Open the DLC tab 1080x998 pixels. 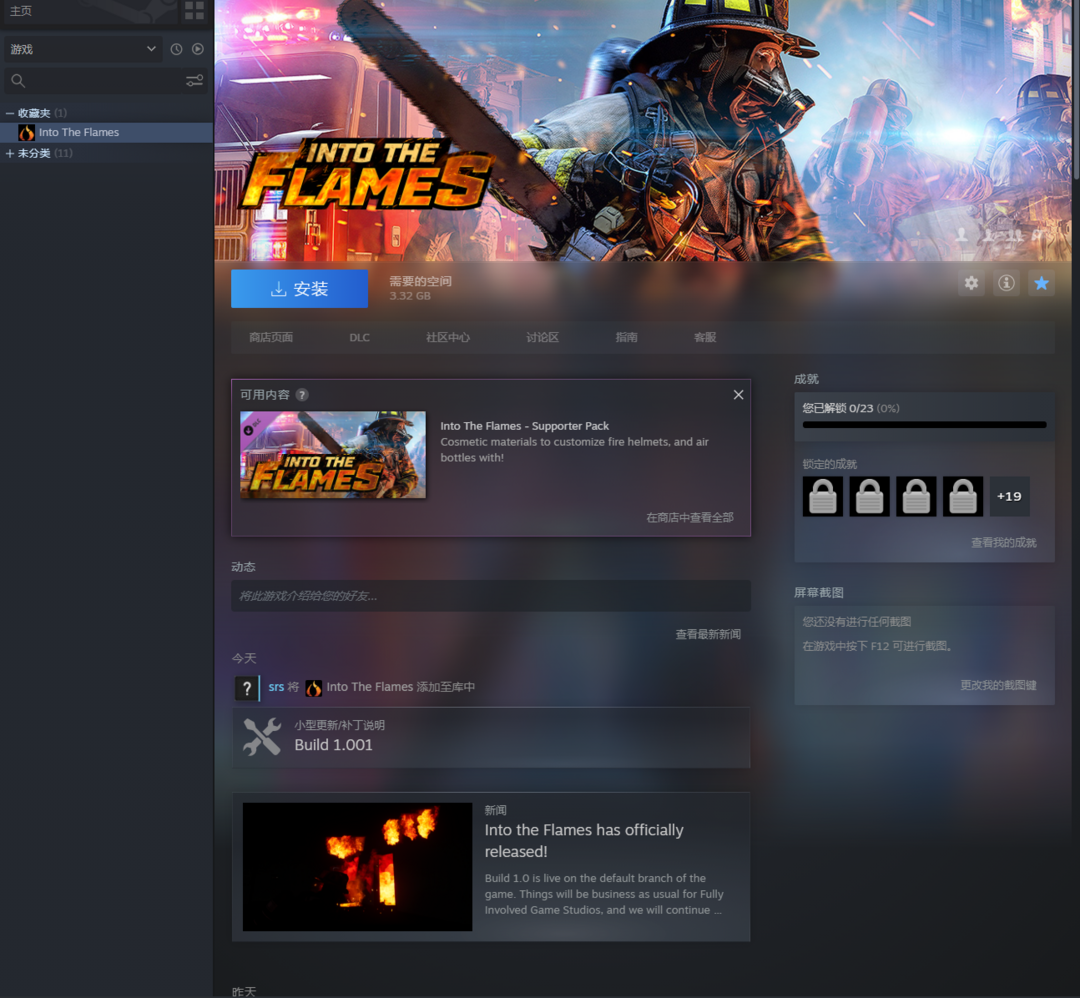[360, 337]
